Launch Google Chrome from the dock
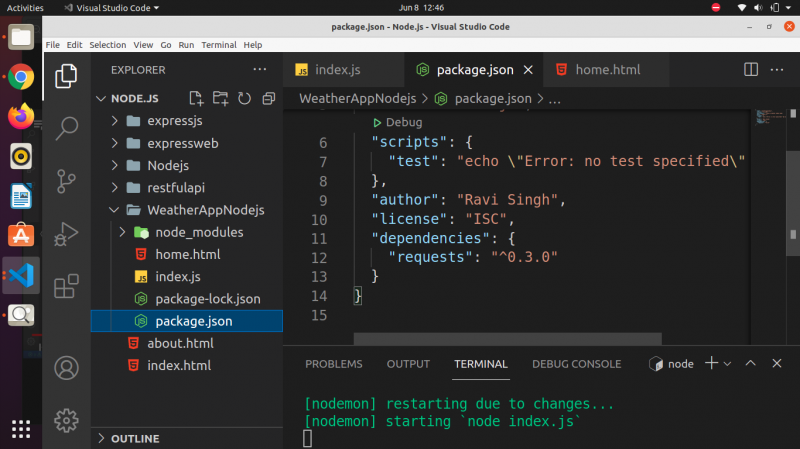The width and height of the screenshot is (800, 449). pos(21,77)
